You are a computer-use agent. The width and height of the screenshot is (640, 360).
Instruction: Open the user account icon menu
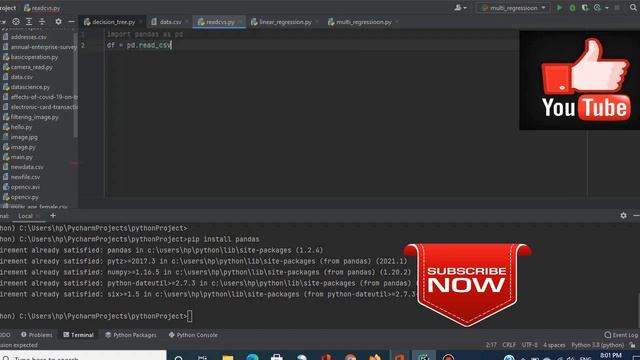tap(460, 8)
